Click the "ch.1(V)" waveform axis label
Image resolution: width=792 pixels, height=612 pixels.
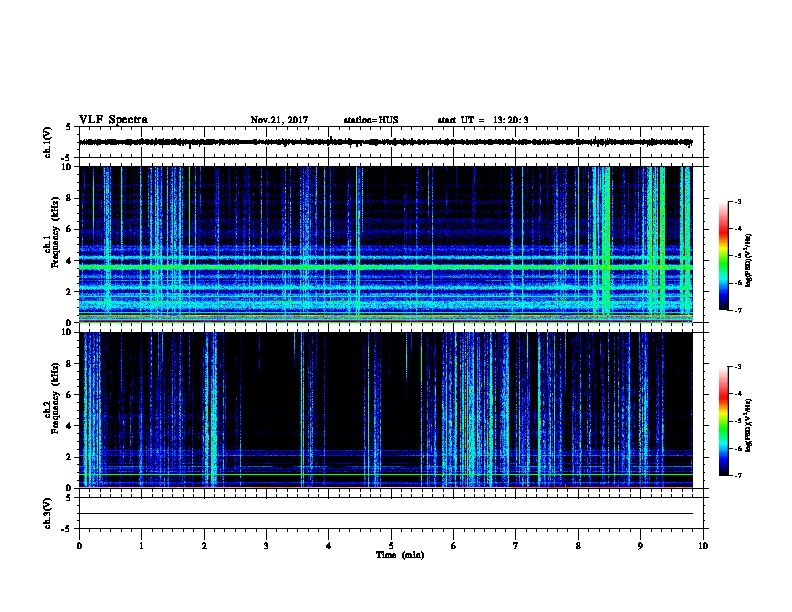click(48, 142)
